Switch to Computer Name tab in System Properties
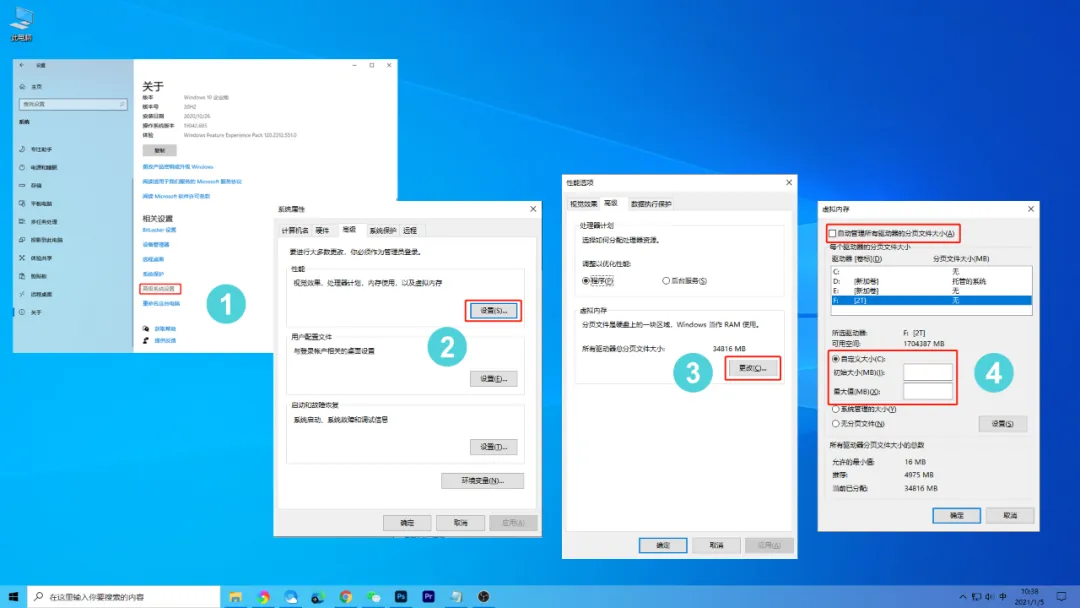 tap(295, 231)
